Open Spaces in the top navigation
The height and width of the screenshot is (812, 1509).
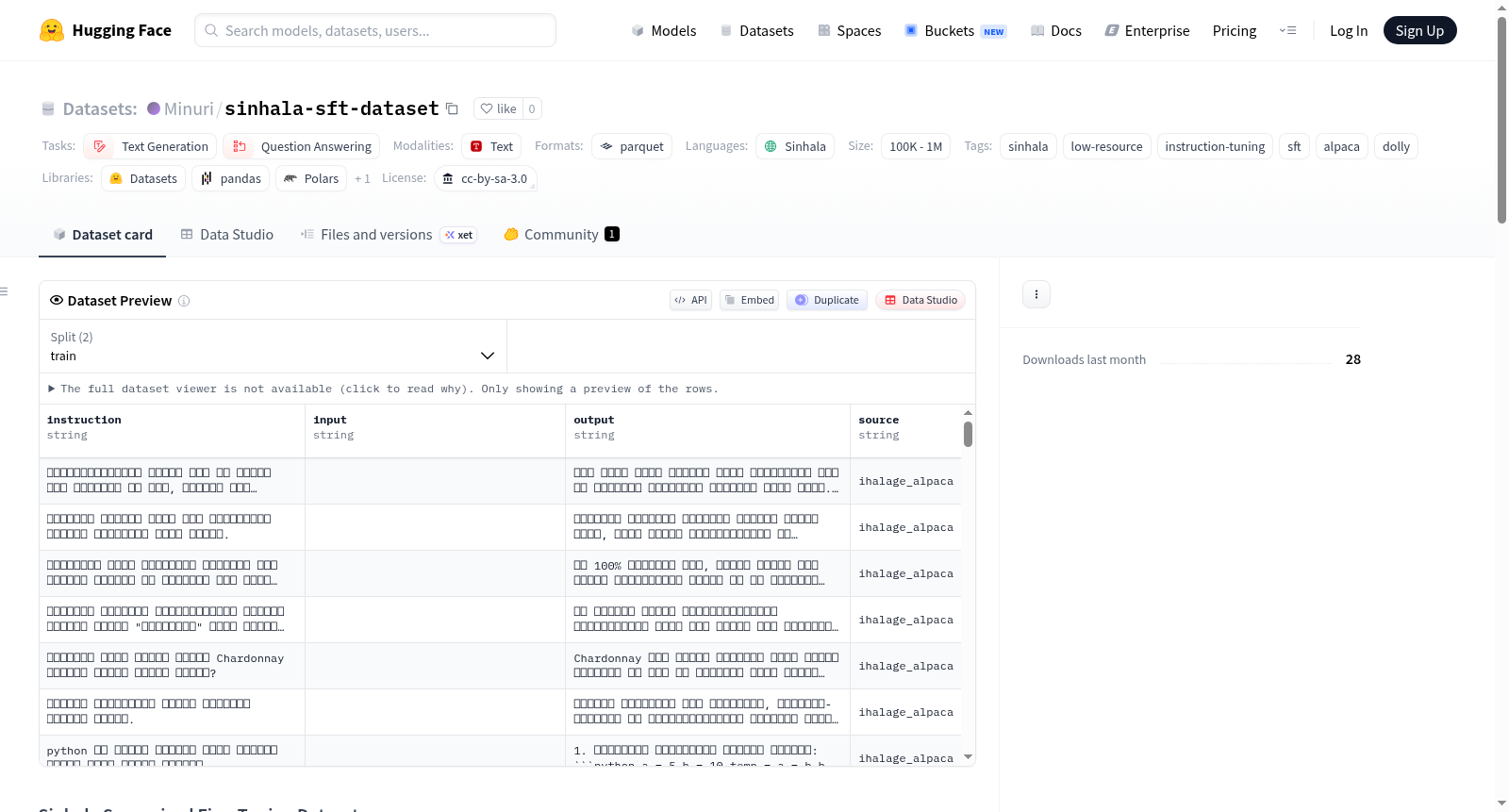(x=849, y=31)
